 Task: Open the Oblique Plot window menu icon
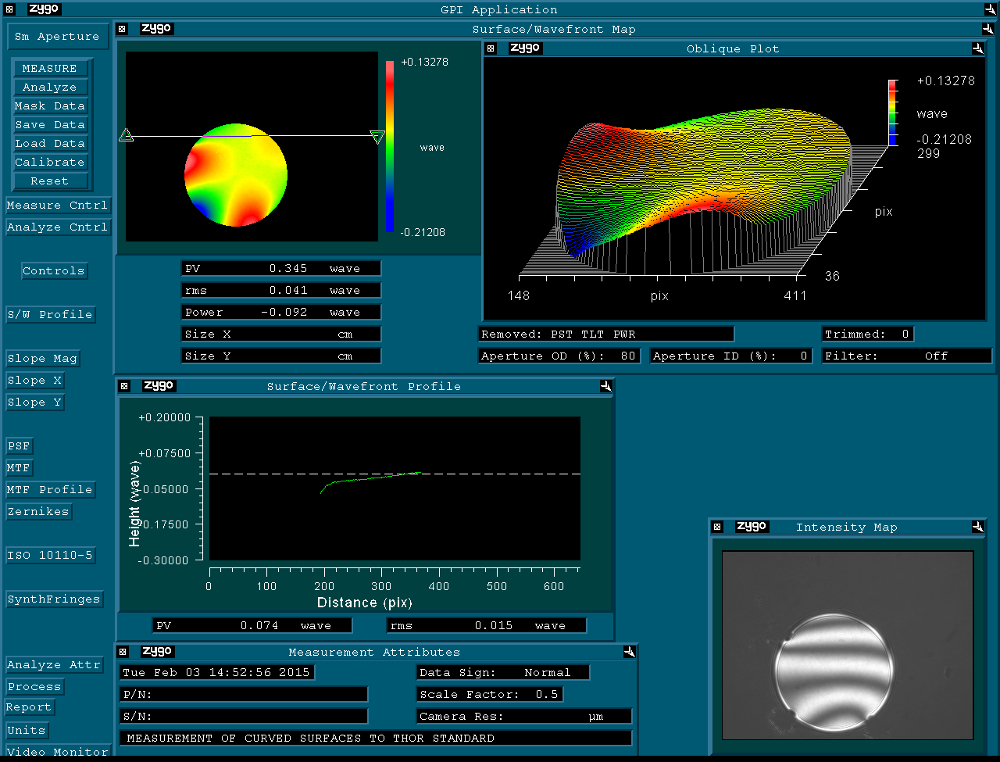click(491, 48)
